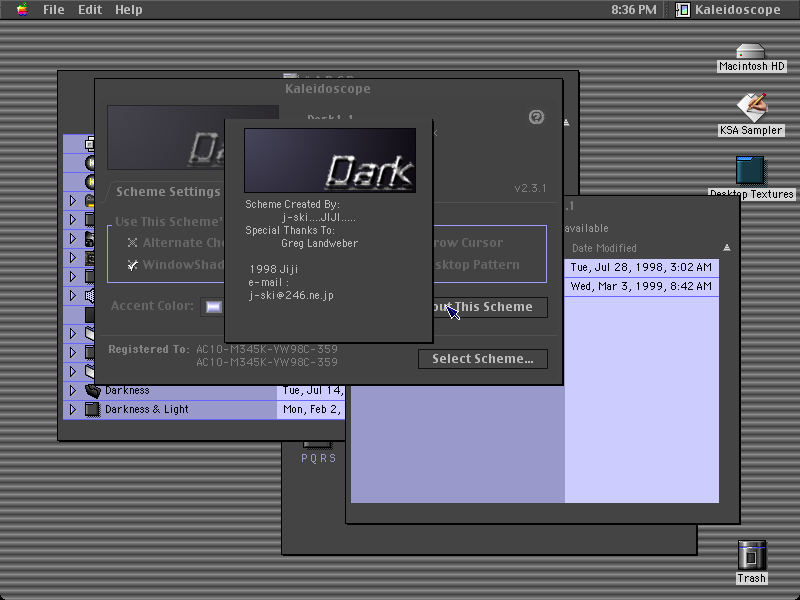This screenshot has width=800, height=600.
Task: Toggle the partly hidden Desktop Pattern option
Action: point(477,265)
